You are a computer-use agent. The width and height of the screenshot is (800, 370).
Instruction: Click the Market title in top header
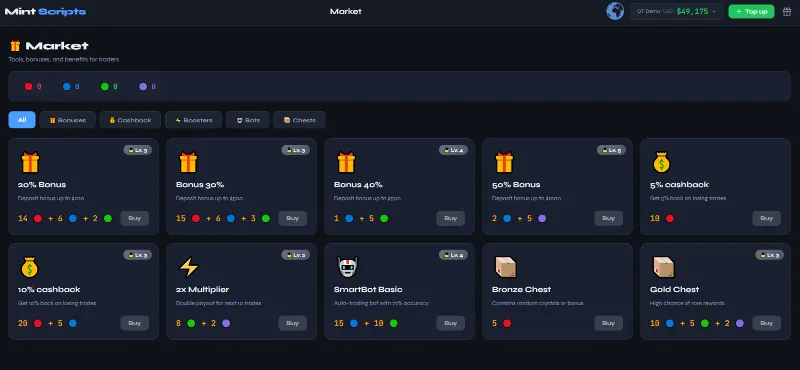346,11
